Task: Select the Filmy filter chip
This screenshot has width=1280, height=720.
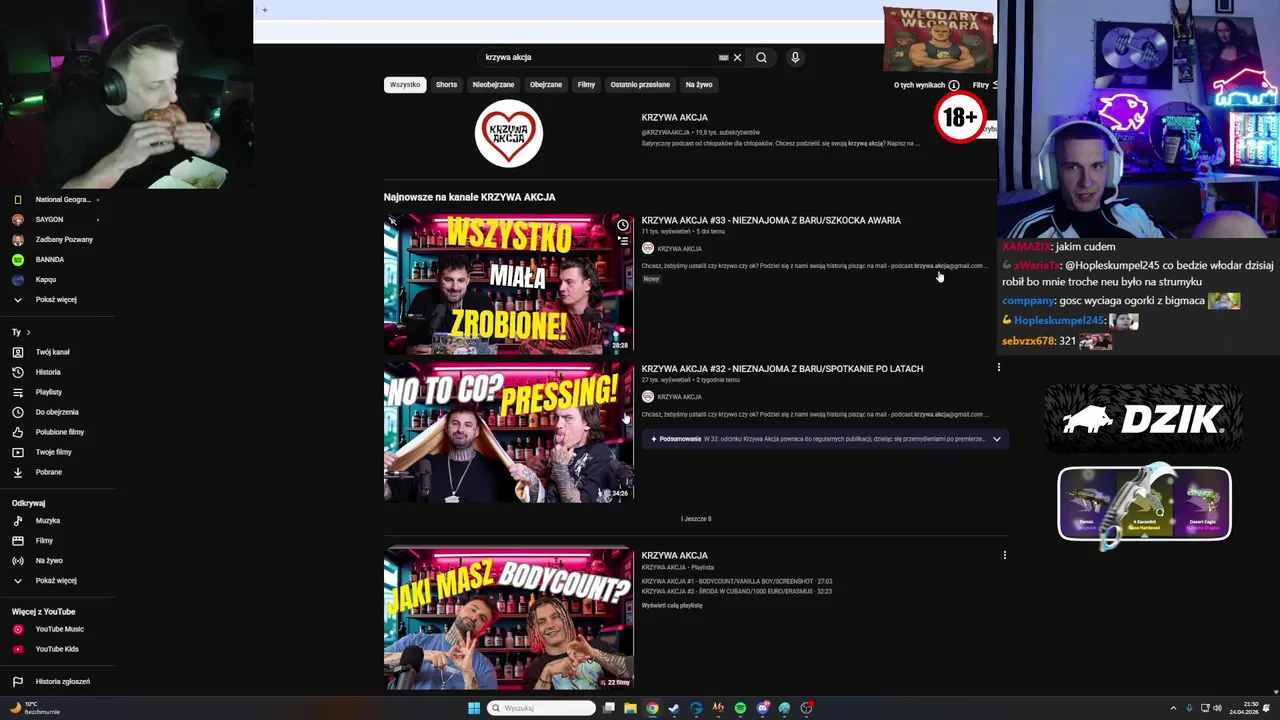Action: (x=586, y=85)
